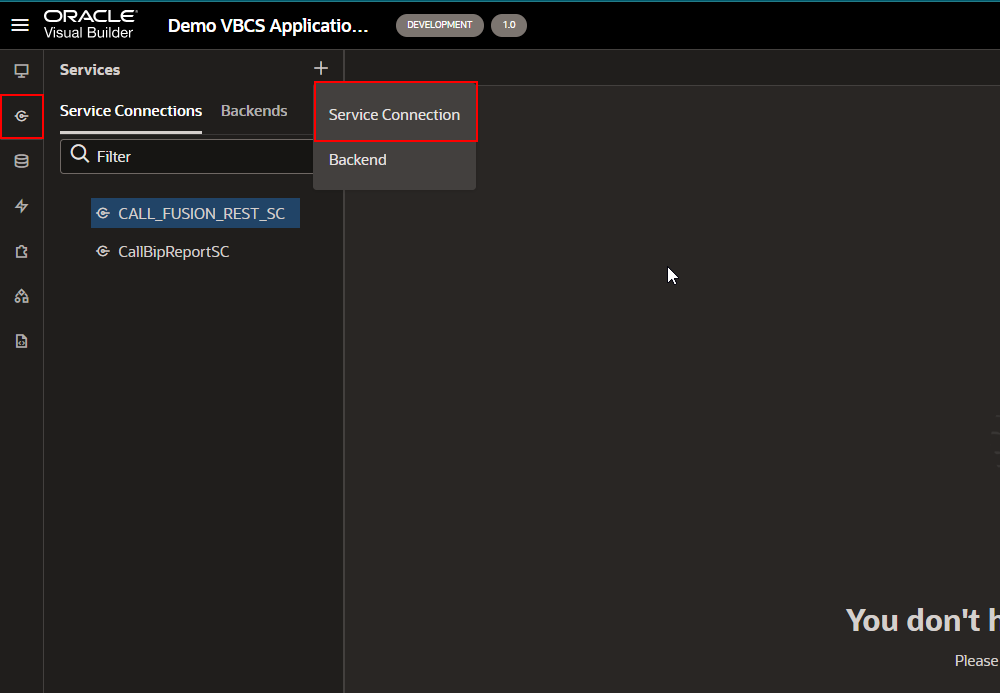Screen dimensions: 1000x693
Task: Switch to the Backends tab
Action: 254,111
